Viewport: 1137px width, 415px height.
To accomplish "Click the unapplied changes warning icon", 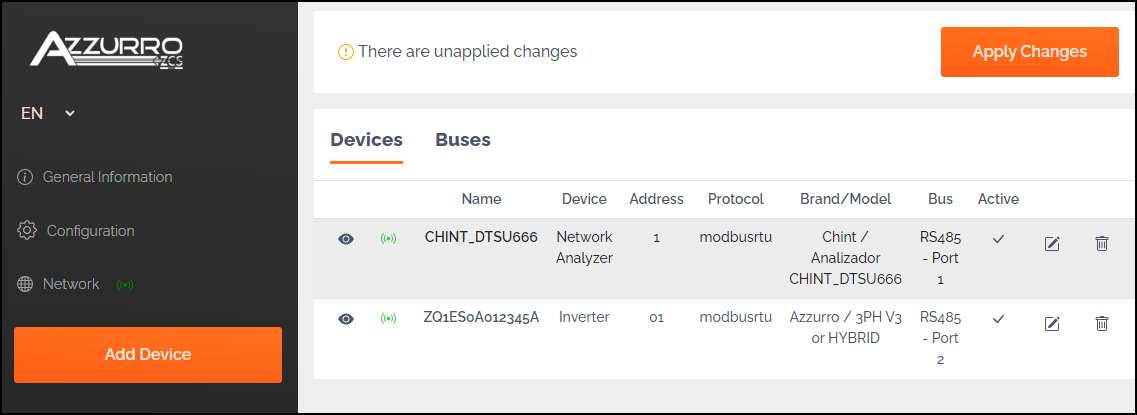I will click(x=346, y=52).
